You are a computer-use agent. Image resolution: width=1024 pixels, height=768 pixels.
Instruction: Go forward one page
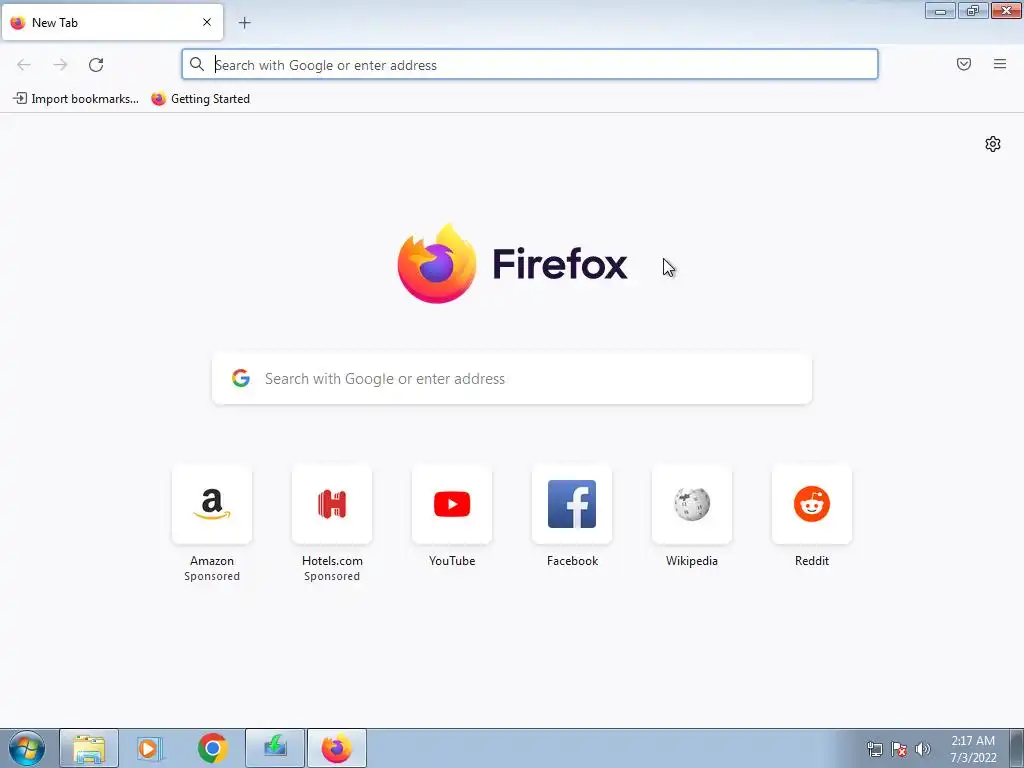coord(60,65)
